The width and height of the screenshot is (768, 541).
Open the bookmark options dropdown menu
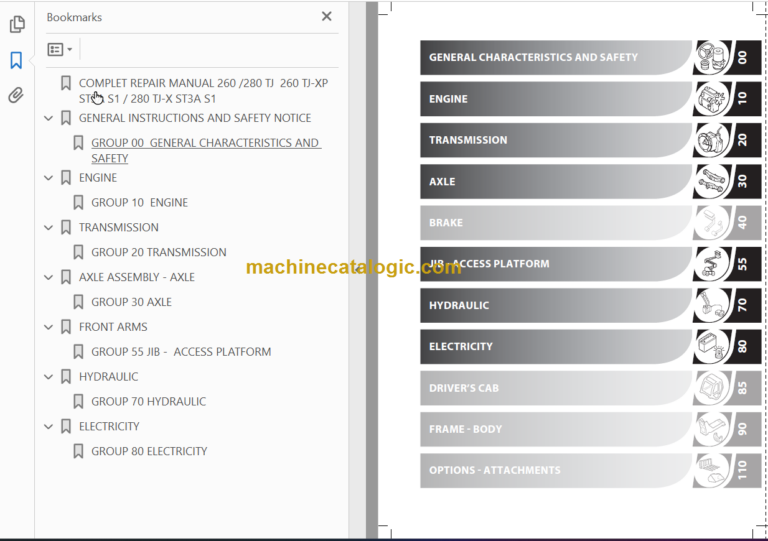coord(60,49)
